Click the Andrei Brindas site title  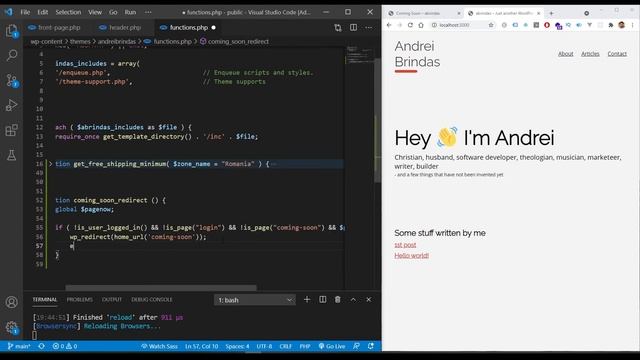(417, 54)
